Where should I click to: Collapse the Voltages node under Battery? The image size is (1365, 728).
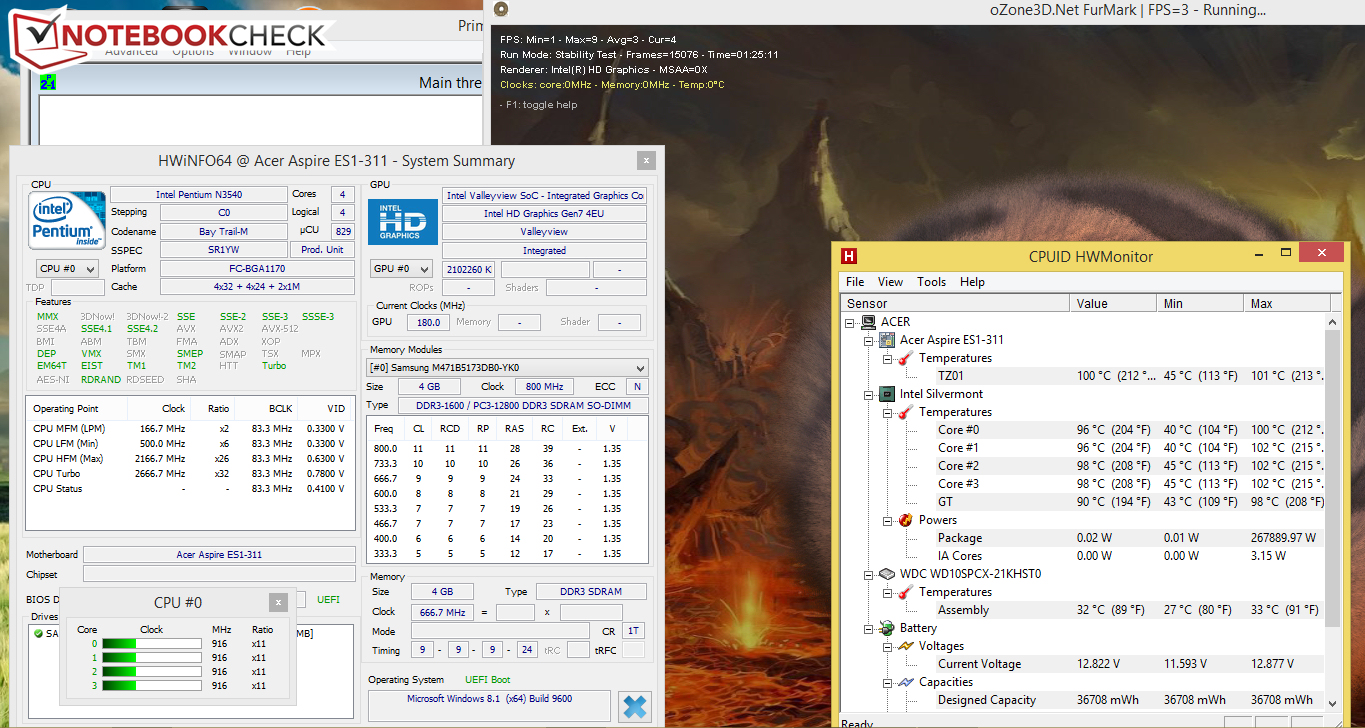click(x=888, y=646)
